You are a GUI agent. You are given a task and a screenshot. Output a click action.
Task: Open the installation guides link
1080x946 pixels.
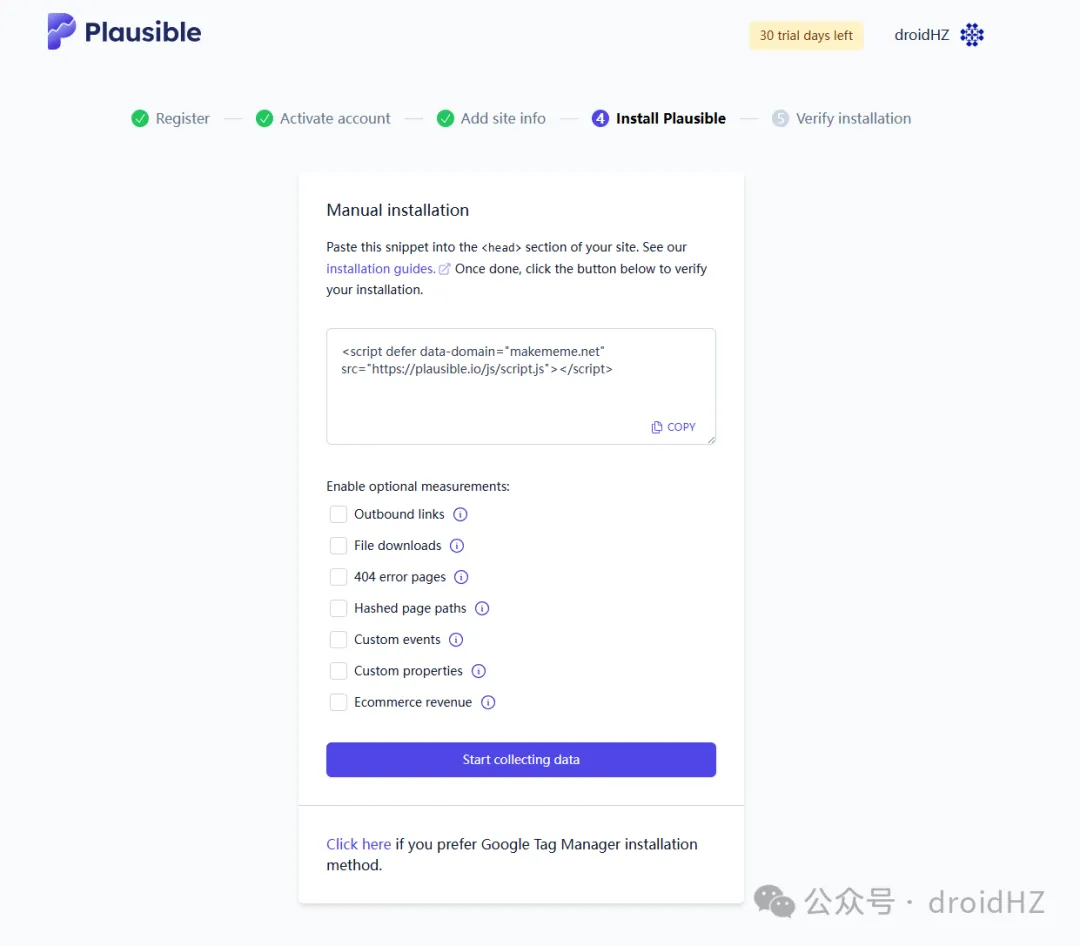(x=380, y=269)
